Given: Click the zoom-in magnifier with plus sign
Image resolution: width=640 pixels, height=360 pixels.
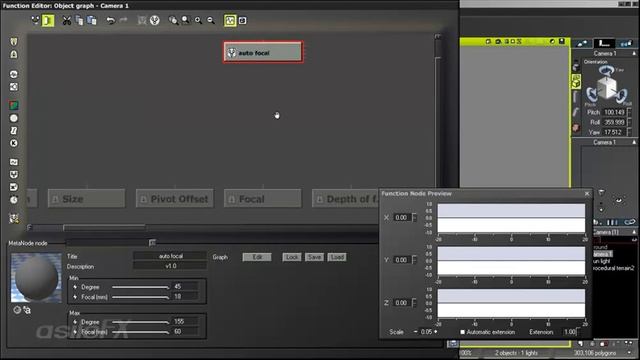Looking at the screenshot, I should 198,20.
